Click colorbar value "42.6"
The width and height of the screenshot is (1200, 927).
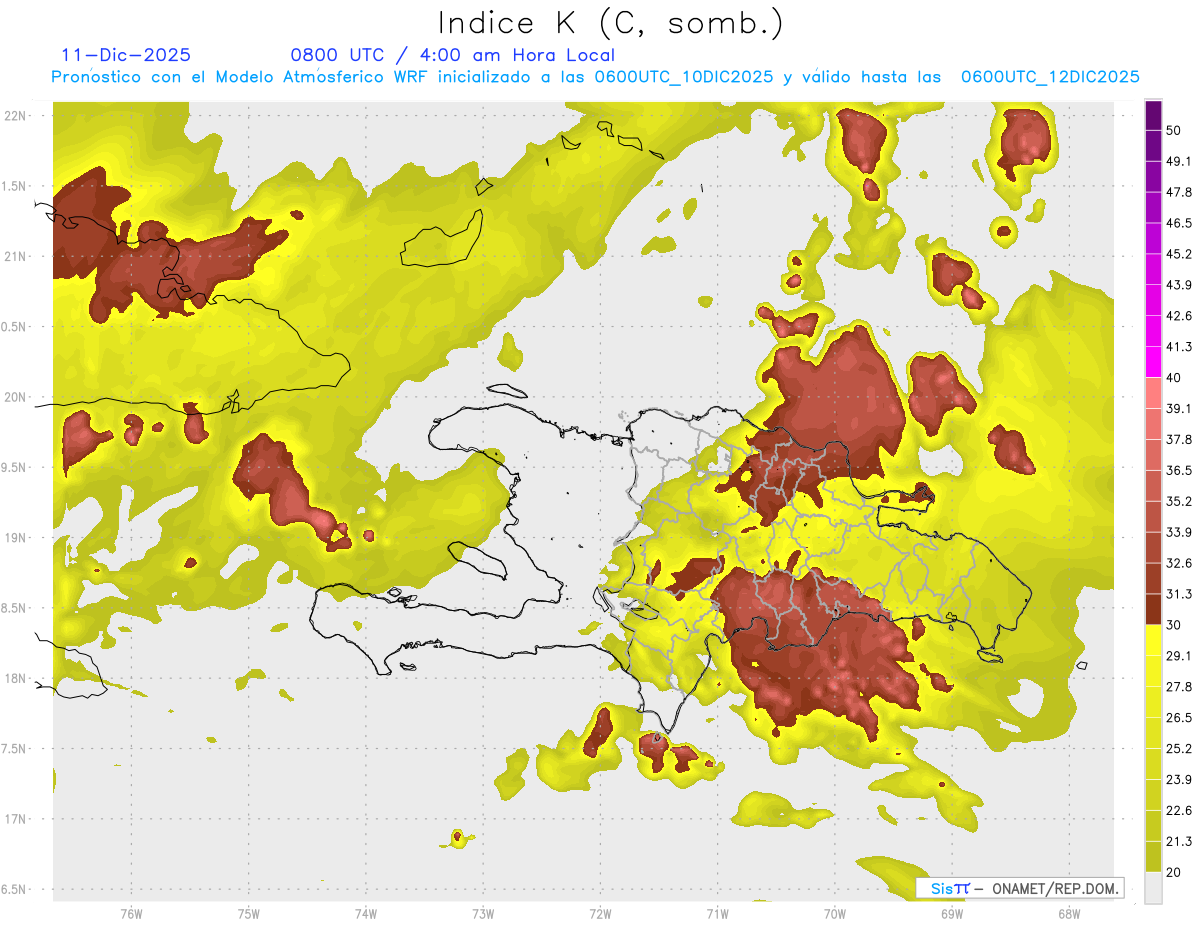pyautogui.click(x=1180, y=316)
